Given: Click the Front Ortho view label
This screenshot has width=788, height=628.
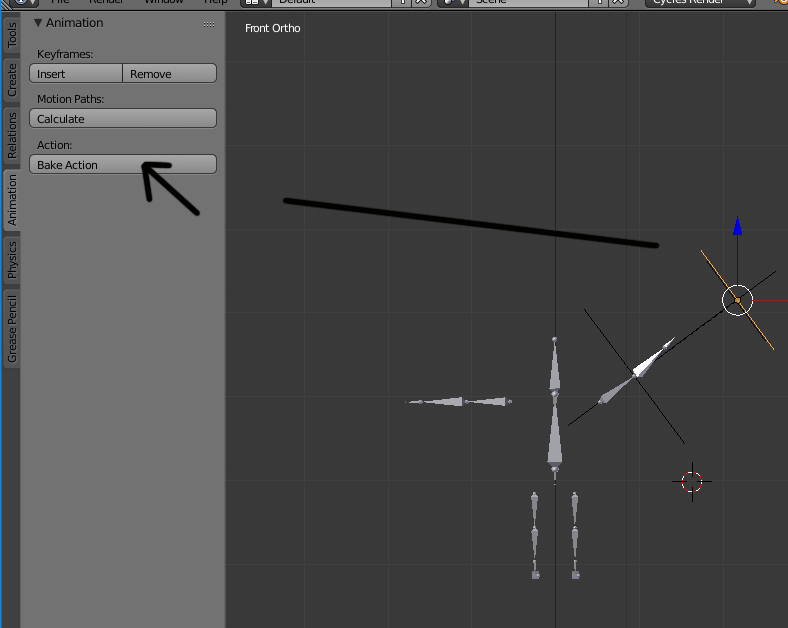Looking at the screenshot, I should coord(272,28).
